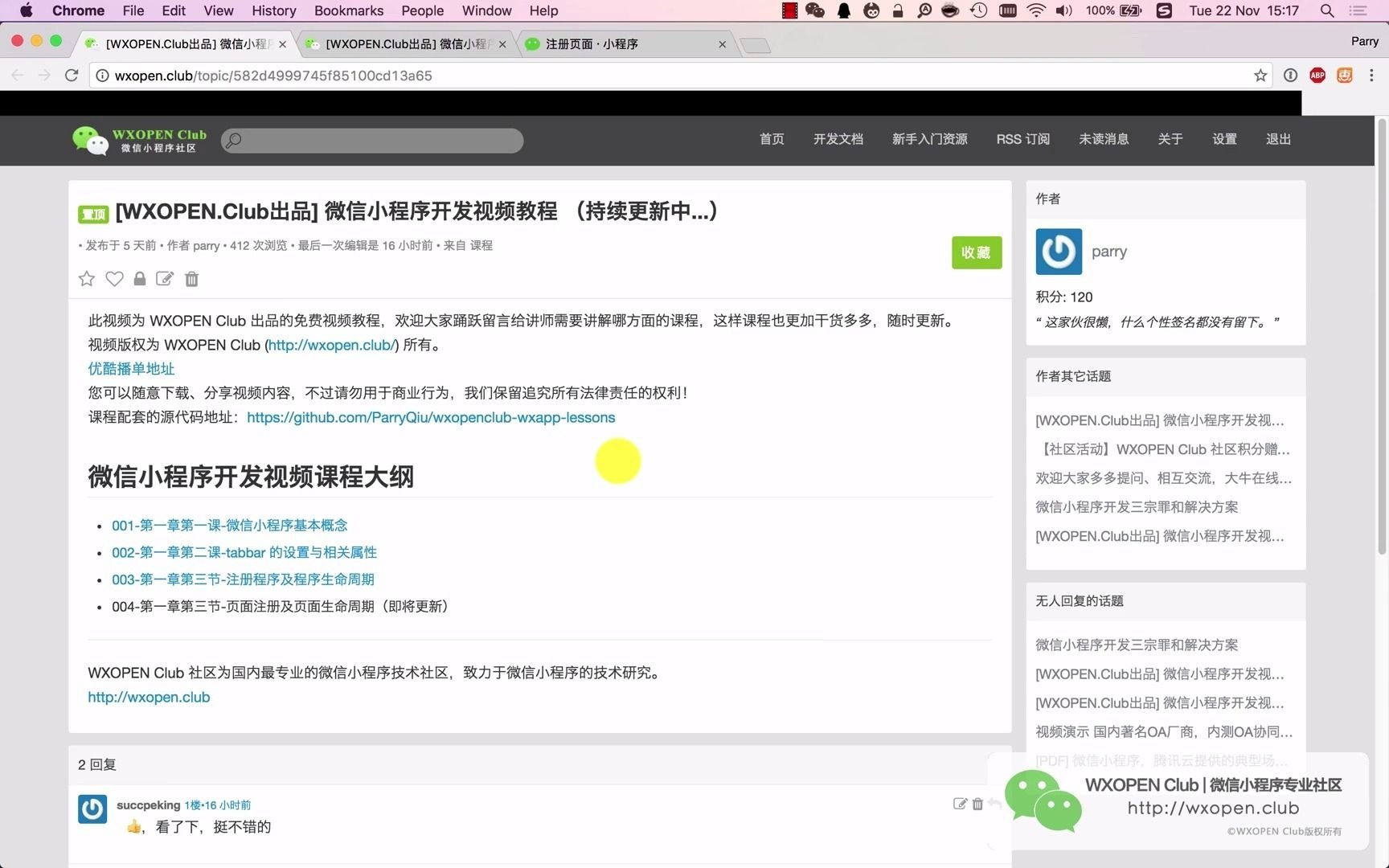The width and height of the screenshot is (1389, 868).
Task: Open a new tab with the tab button
Action: pyautogui.click(x=755, y=46)
